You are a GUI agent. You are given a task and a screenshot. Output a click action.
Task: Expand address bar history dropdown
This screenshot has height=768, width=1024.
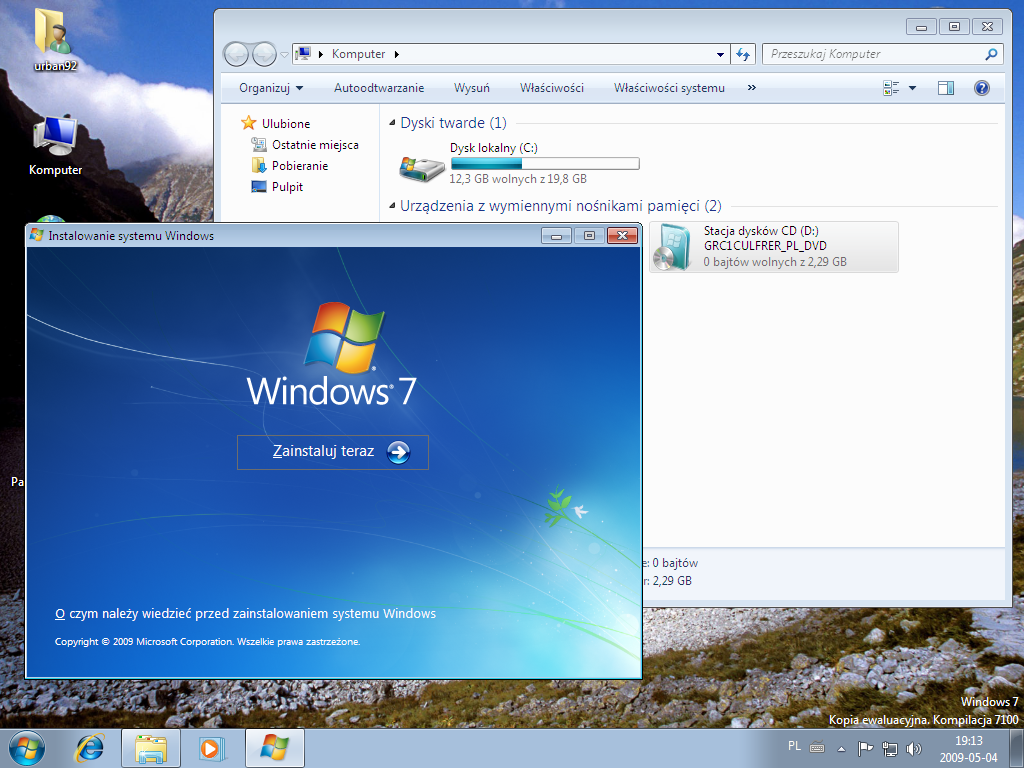click(x=720, y=54)
